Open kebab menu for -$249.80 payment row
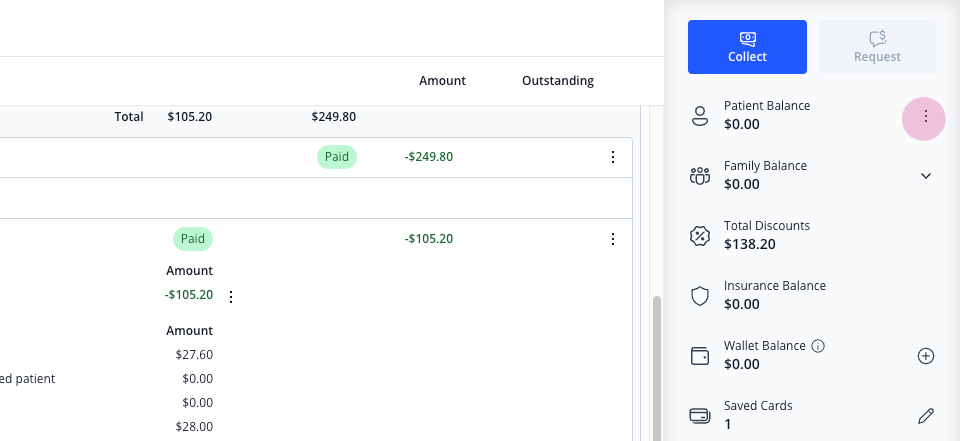 (x=613, y=157)
